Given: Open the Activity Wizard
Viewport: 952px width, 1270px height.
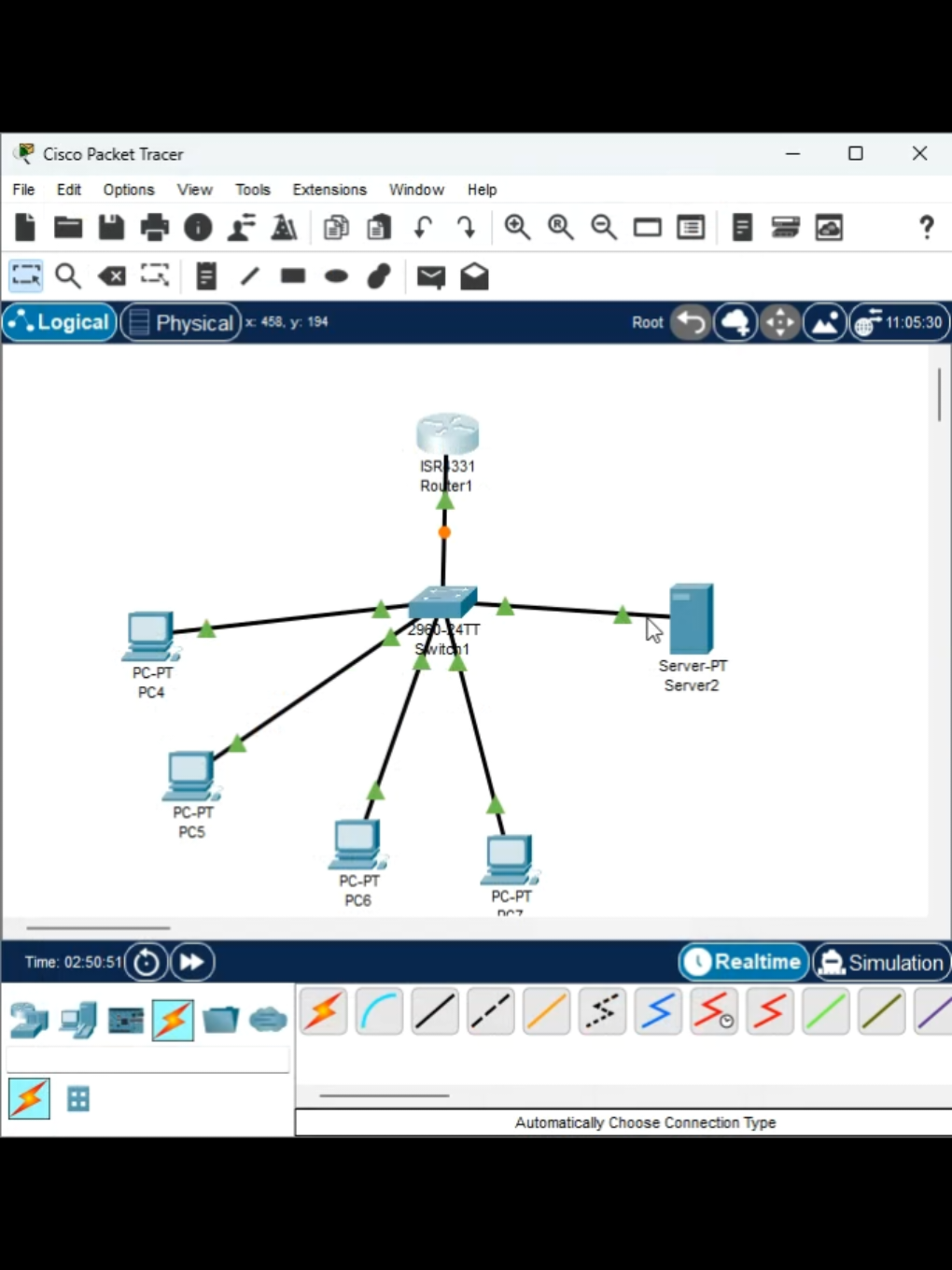Looking at the screenshot, I should click(x=284, y=227).
